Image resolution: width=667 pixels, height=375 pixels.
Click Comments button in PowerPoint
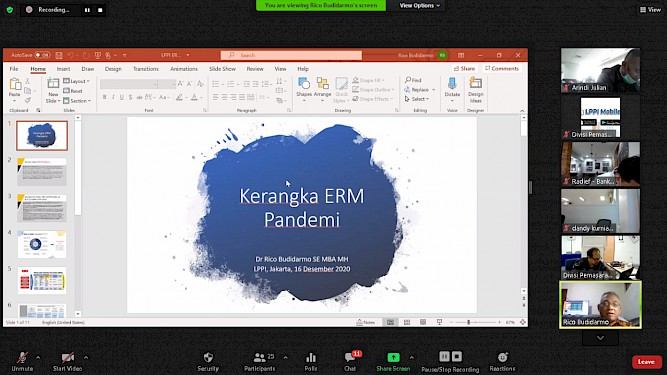(502, 68)
